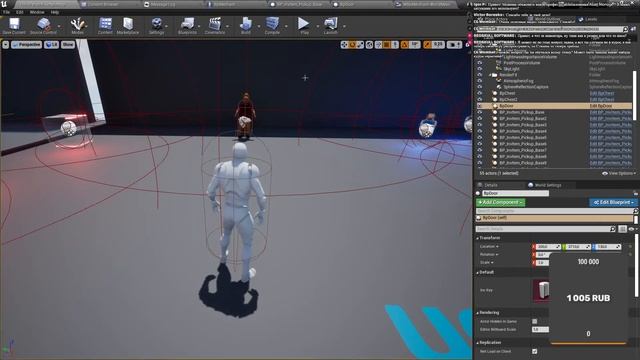Open the Edit menu

click(20, 12)
